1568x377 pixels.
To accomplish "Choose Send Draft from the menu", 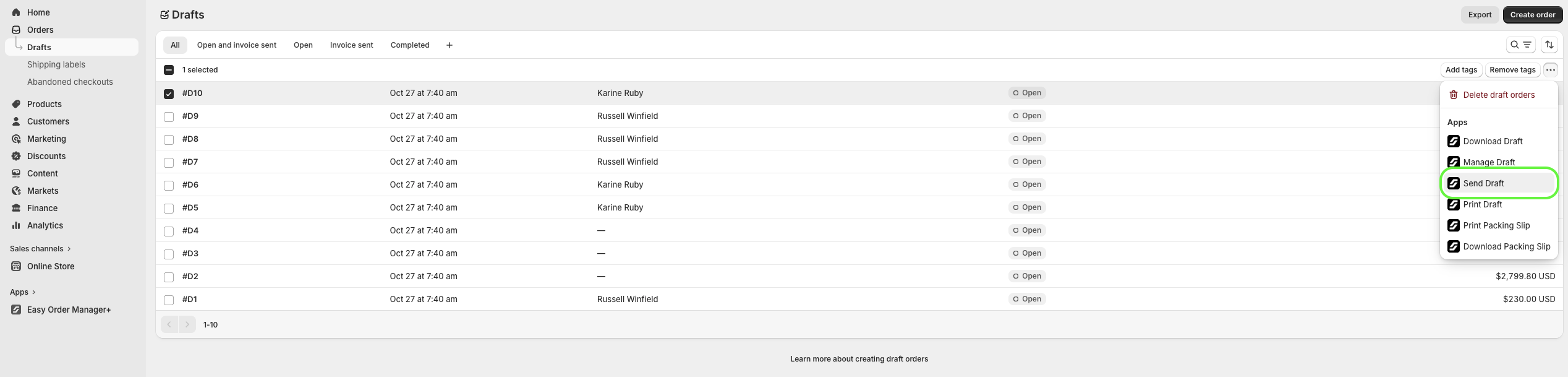I will point(1483,183).
